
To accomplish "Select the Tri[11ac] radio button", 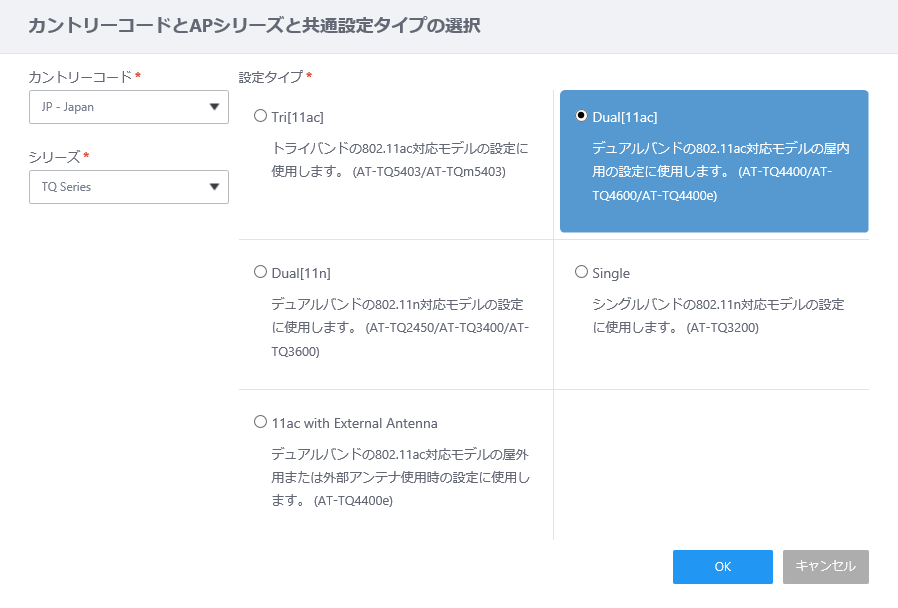I will tap(261, 116).
